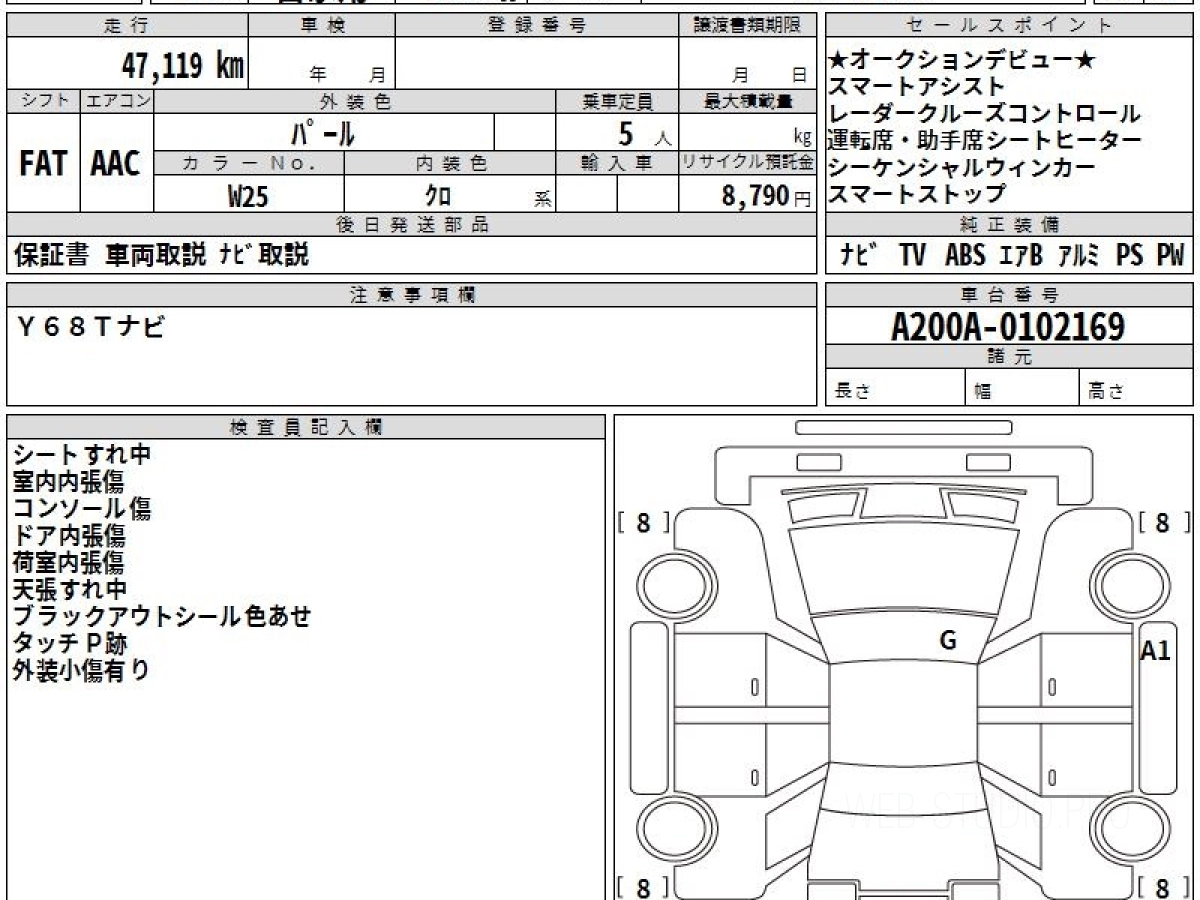Viewport: 1200px width, 900px height.
Task: Click the 検査員記入欄 header
Action: pos(306,426)
